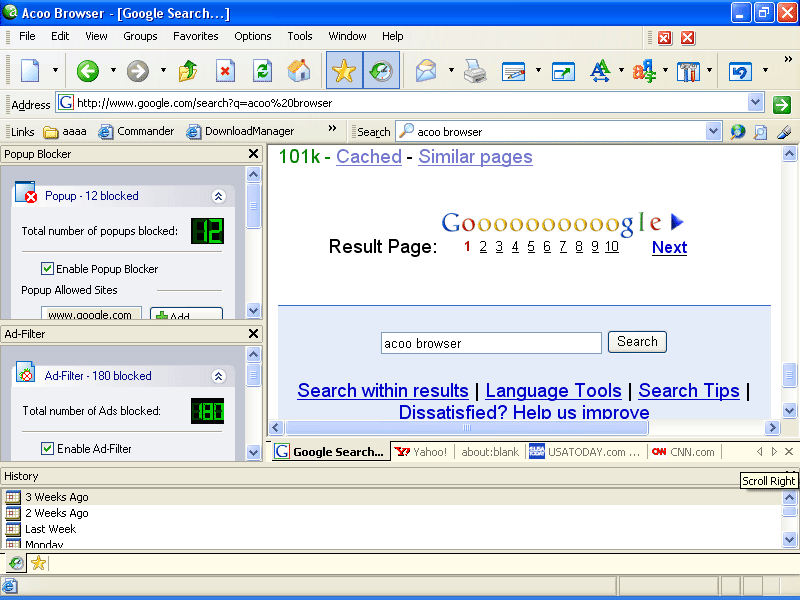Screen dimensions: 800x600
Task: Toggle the History clock toolbar button
Action: click(x=381, y=70)
